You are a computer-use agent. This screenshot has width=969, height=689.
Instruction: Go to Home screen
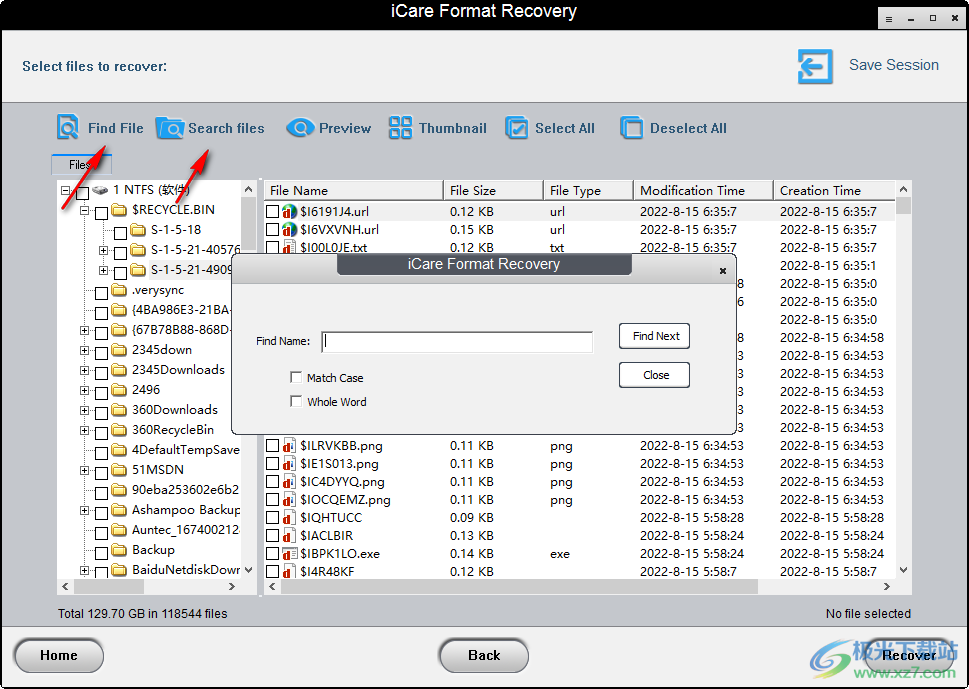point(59,656)
